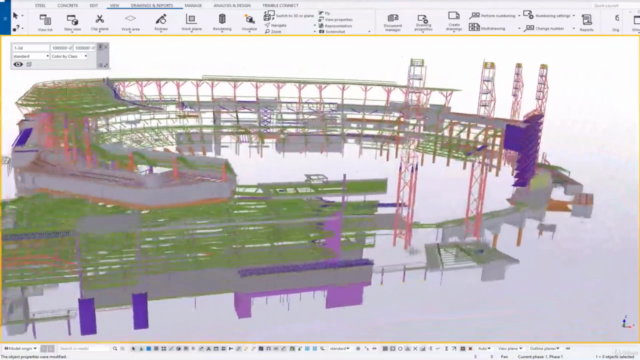Expand the Change number dropdown arrow
This screenshot has height=360, width=640.
tap(573, 29)
